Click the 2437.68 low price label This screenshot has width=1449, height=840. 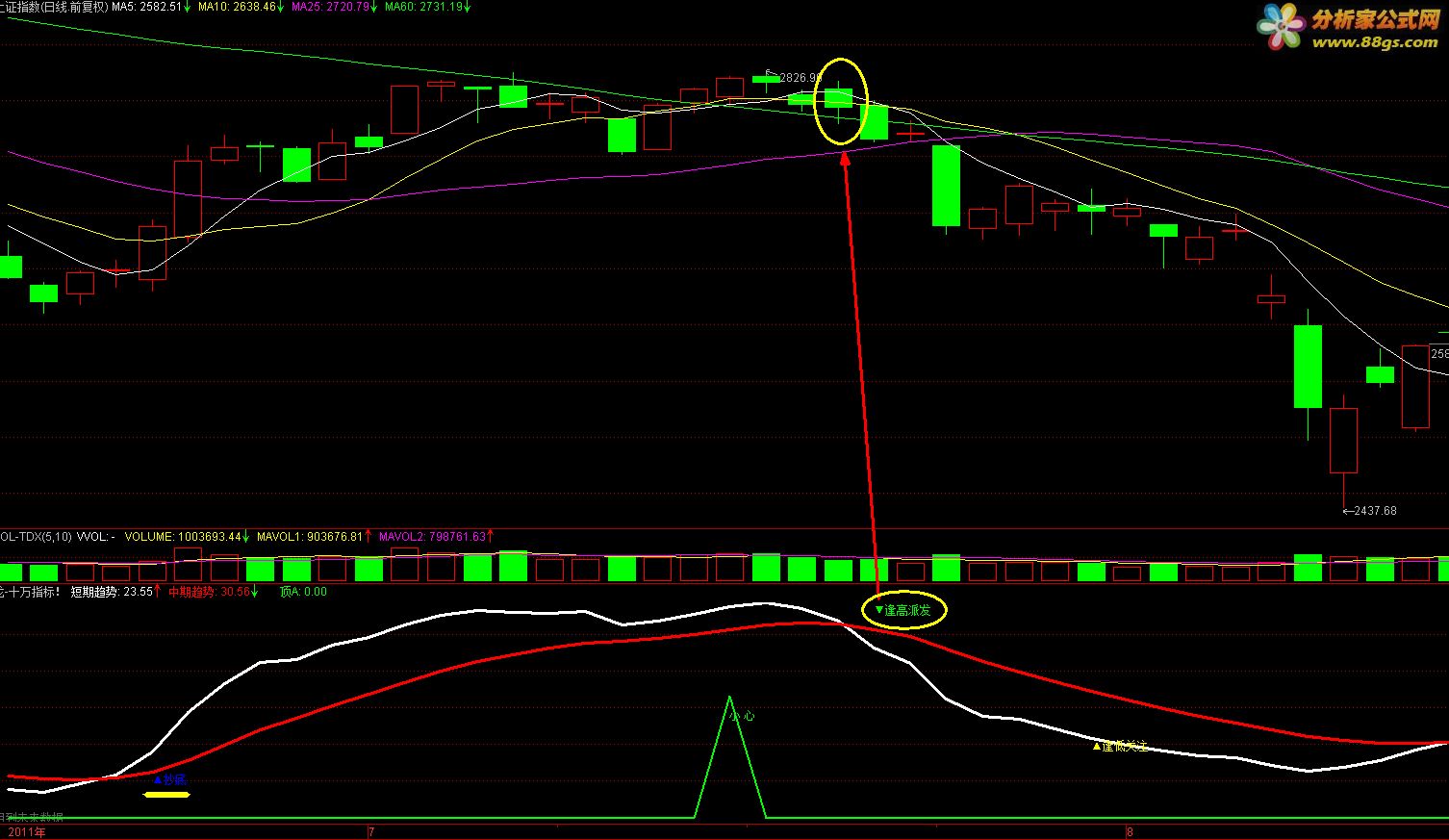tap(1375, 511)
